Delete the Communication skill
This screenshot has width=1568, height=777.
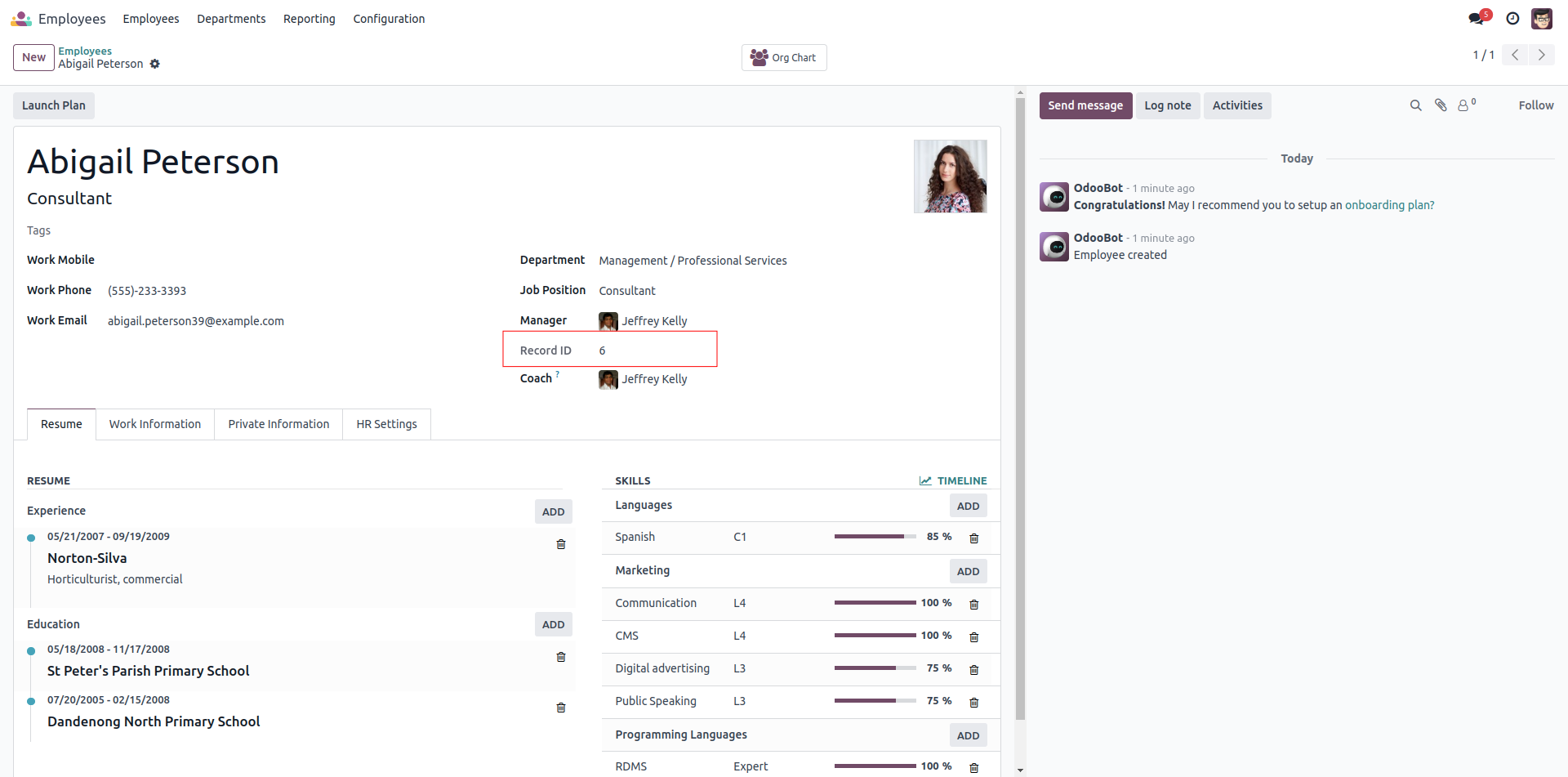click(x=973, y=604)
